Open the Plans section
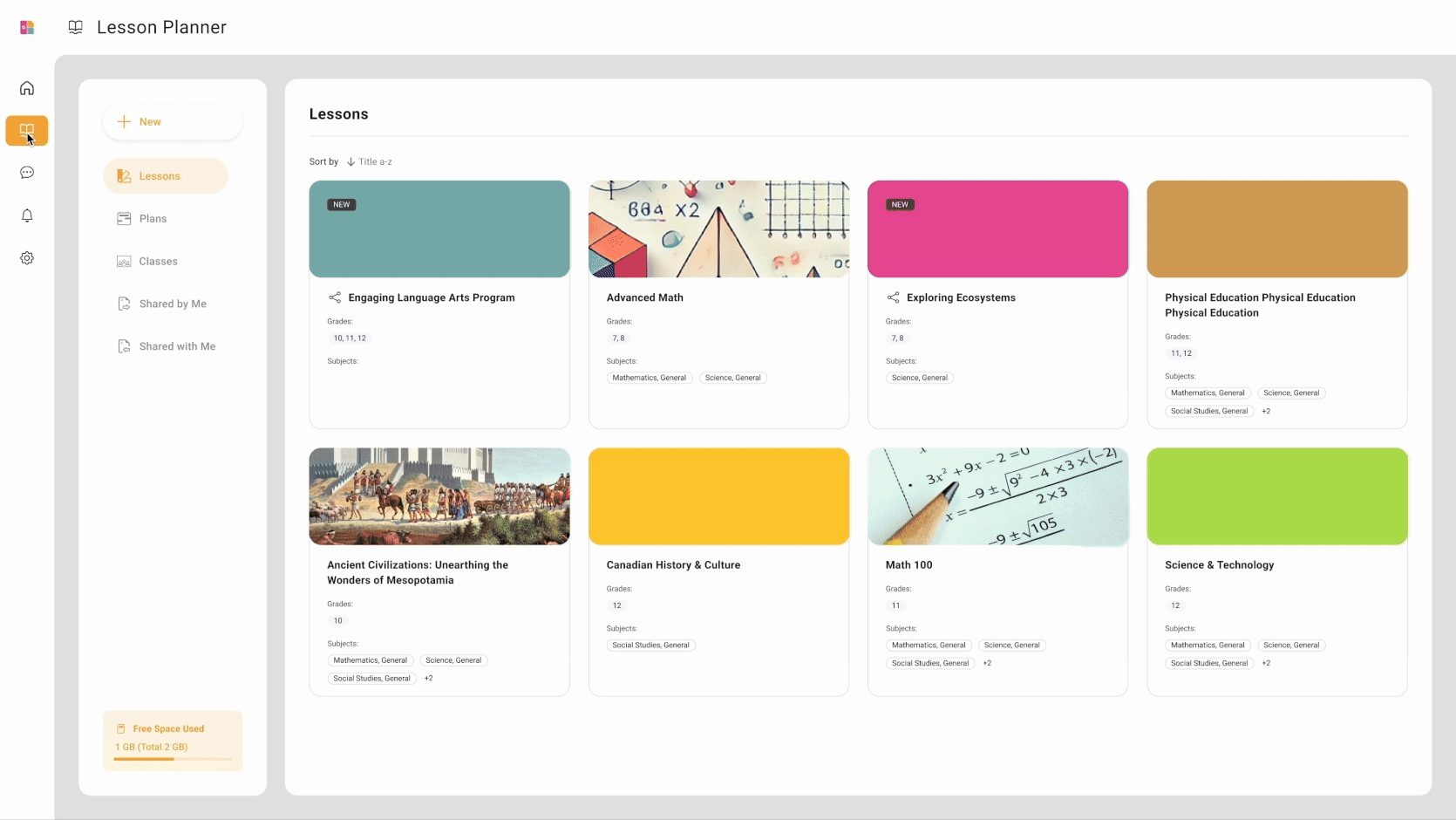The width and height of the screenshot is (1456, 820). 153,219
